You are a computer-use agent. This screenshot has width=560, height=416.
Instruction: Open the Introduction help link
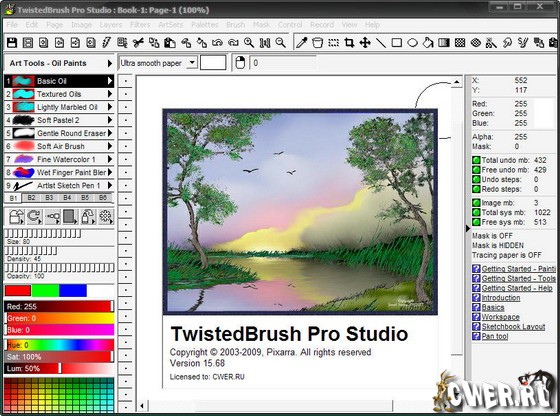(x=501, y=297)
